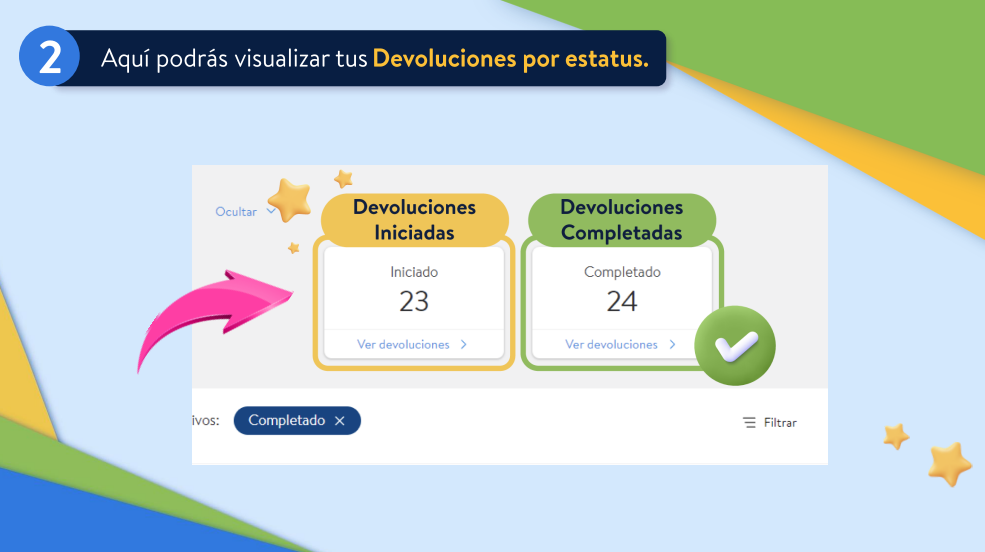Open Ver devoluciones link under Iniciado
The height and width of the screenshot is (552, 985).
[x=403, y=345]
